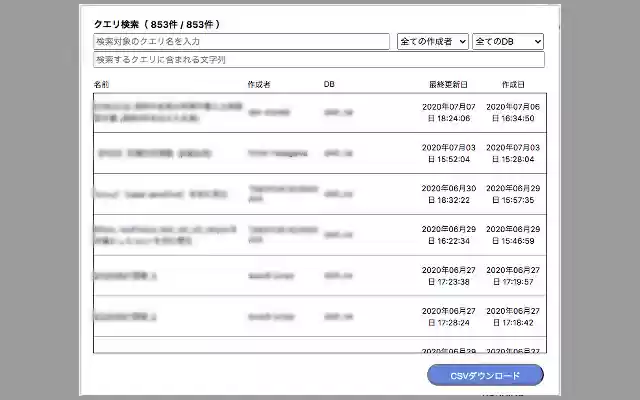Open the 全ての作成者 author filter dropdown
640x400 pixels.
433,42
